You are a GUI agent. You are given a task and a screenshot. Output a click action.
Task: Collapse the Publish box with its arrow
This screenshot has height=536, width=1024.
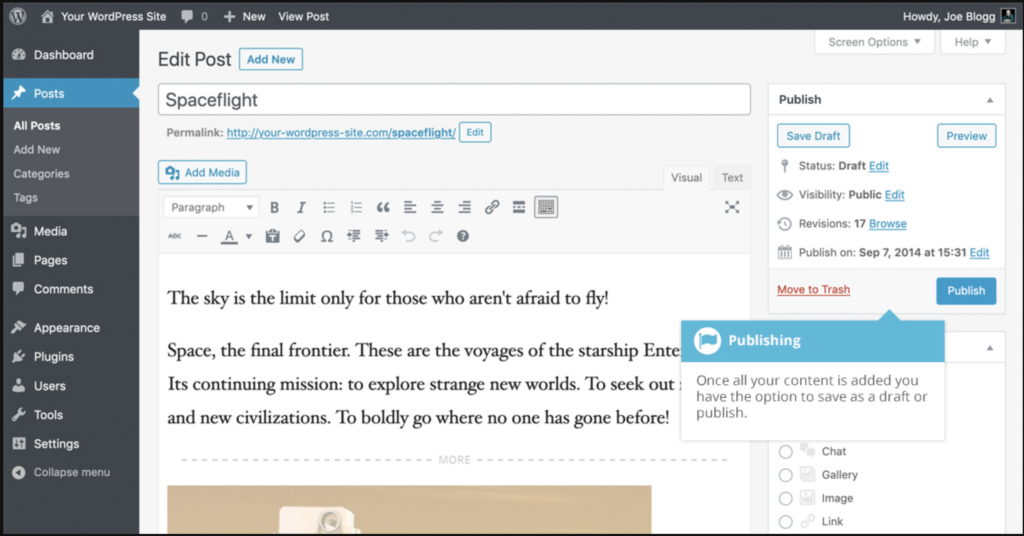989,100
